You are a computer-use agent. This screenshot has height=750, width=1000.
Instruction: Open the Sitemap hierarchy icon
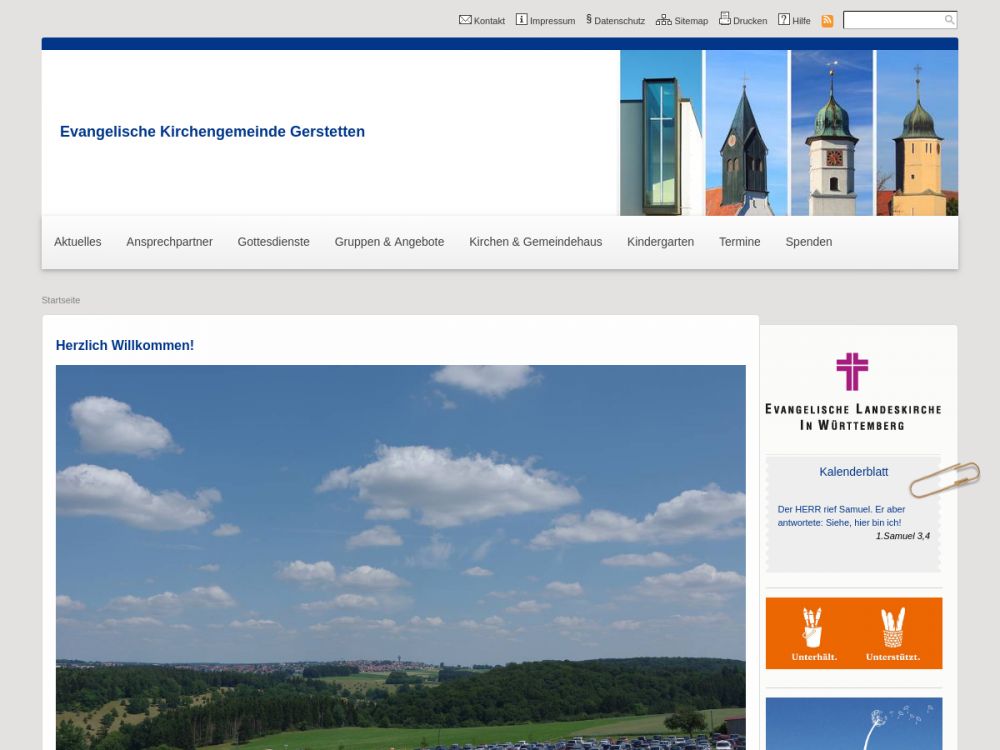[664, 20]
